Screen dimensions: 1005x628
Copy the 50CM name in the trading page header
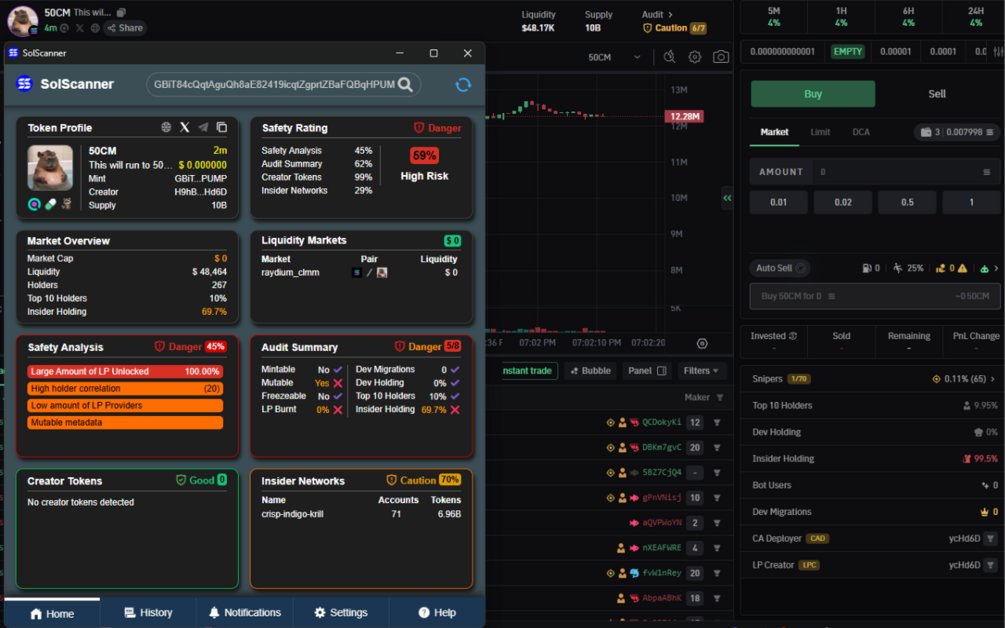pyautogui.click(x=121, y=12)
